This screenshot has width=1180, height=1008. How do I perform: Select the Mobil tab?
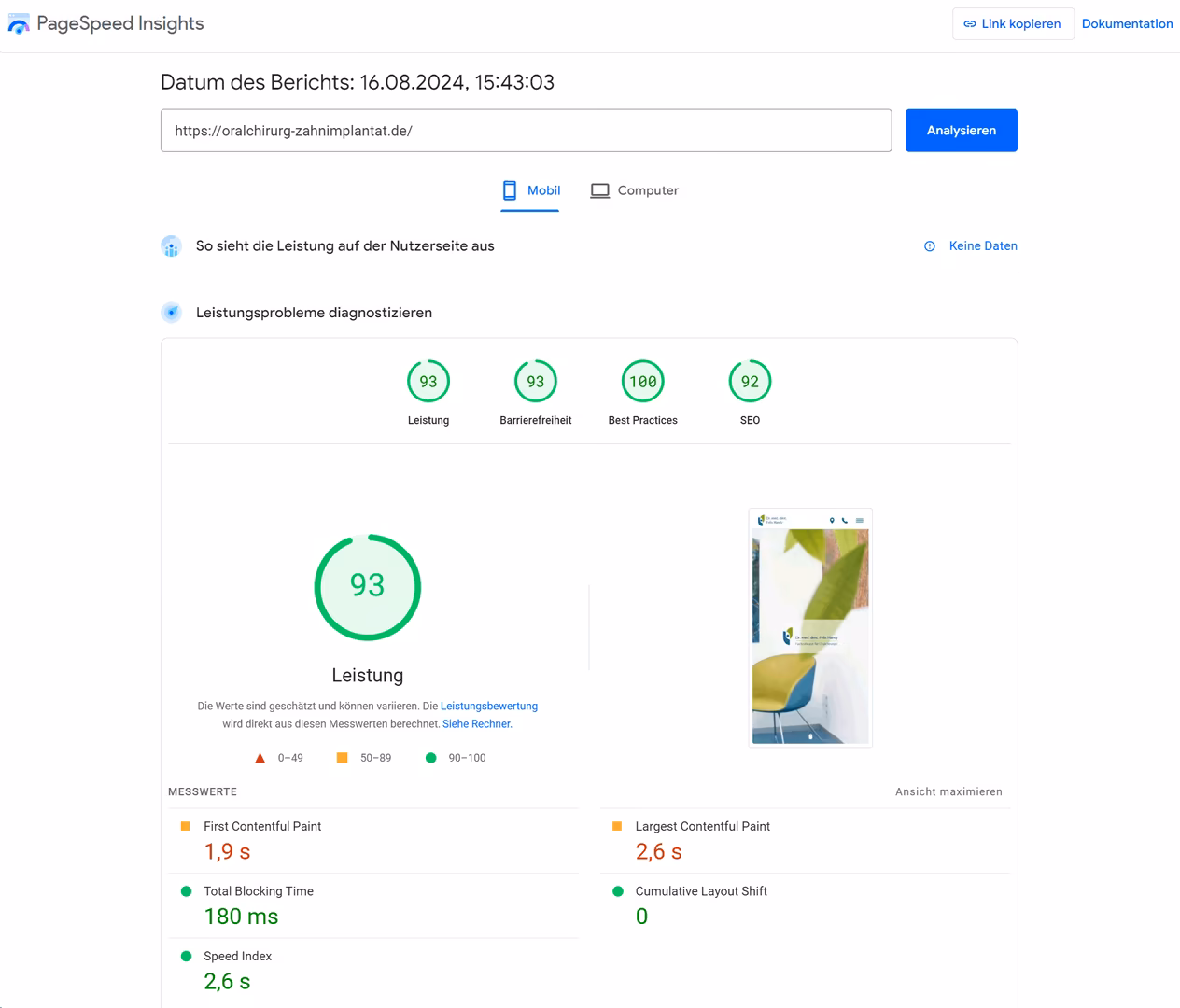coord(530,190)
